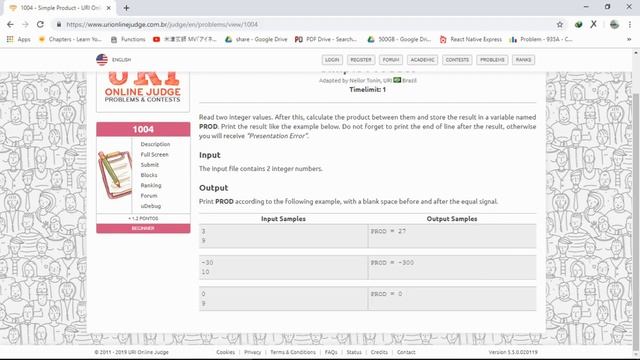Open the Apps bookmark shortcut
The height and width of the screenshot is (360, 640).
[19, 39]
